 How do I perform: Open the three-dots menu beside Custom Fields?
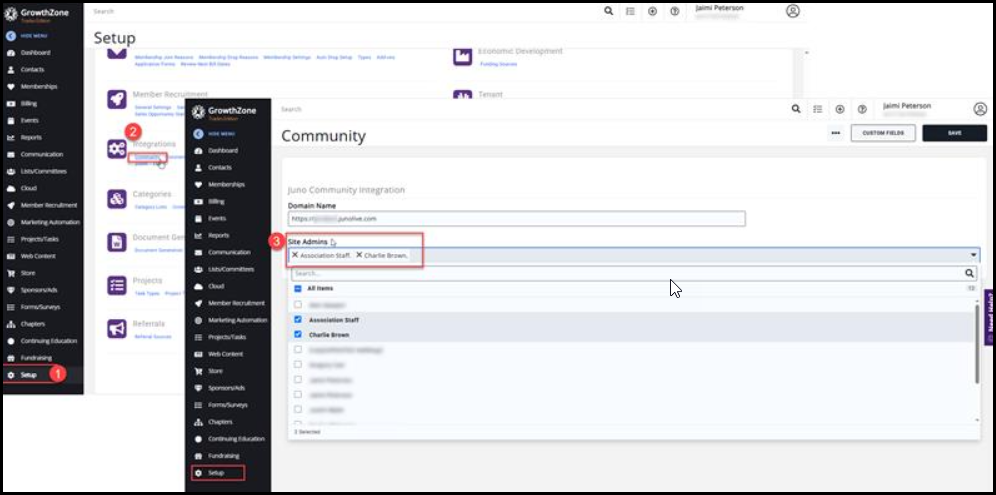pyautogui.click(x=835, y=134)
